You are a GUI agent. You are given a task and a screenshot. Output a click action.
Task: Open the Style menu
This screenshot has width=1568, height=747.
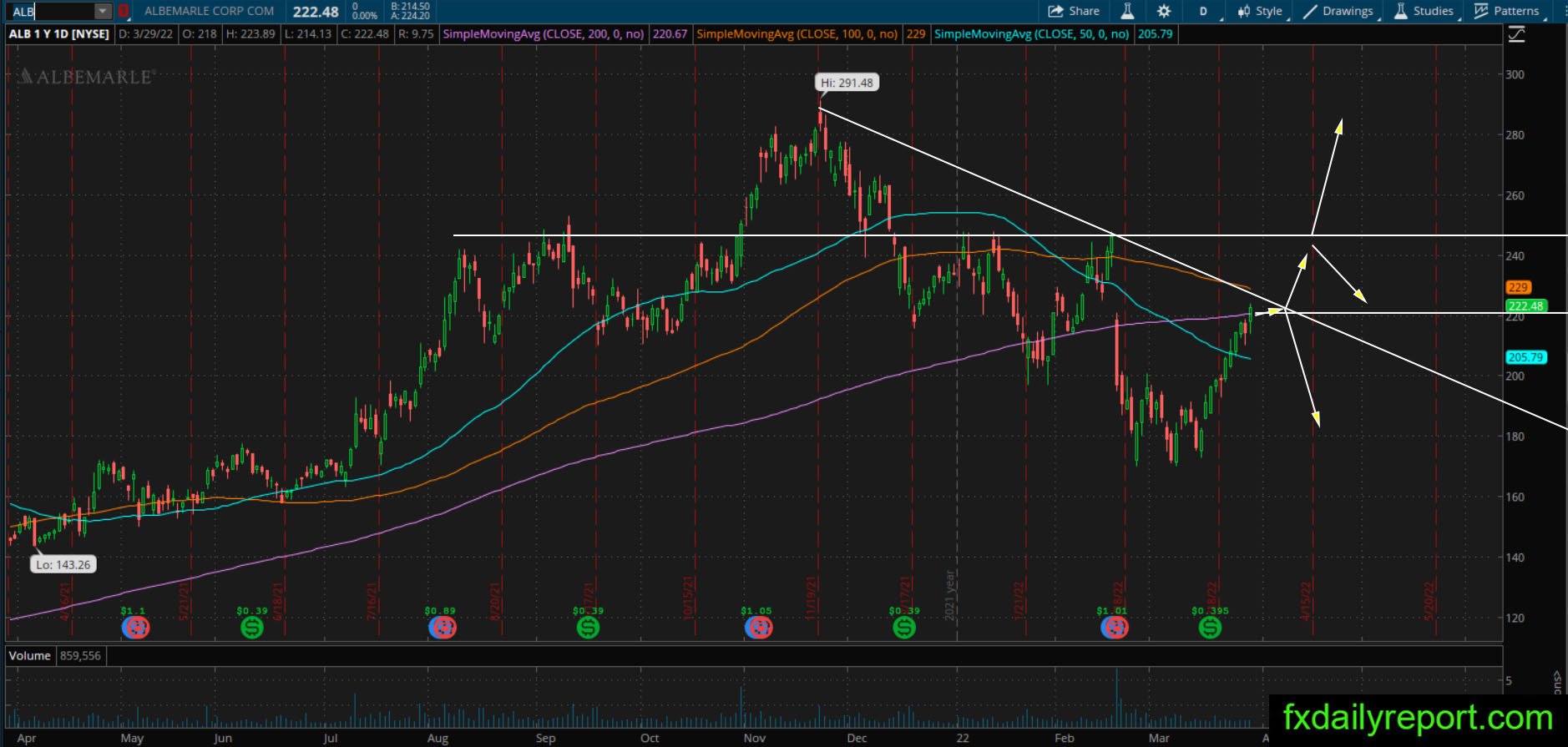[x=1261, y=11]
